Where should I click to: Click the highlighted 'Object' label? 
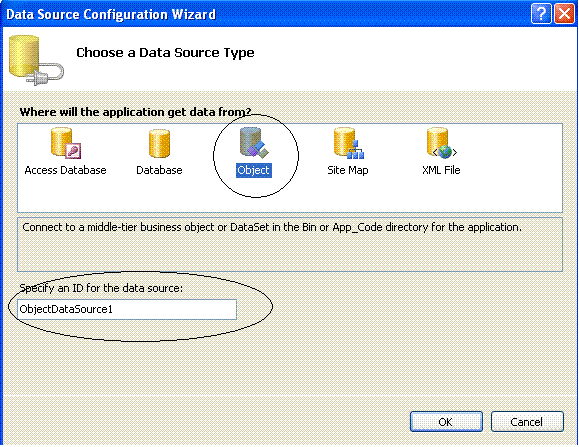click(254, 170)
